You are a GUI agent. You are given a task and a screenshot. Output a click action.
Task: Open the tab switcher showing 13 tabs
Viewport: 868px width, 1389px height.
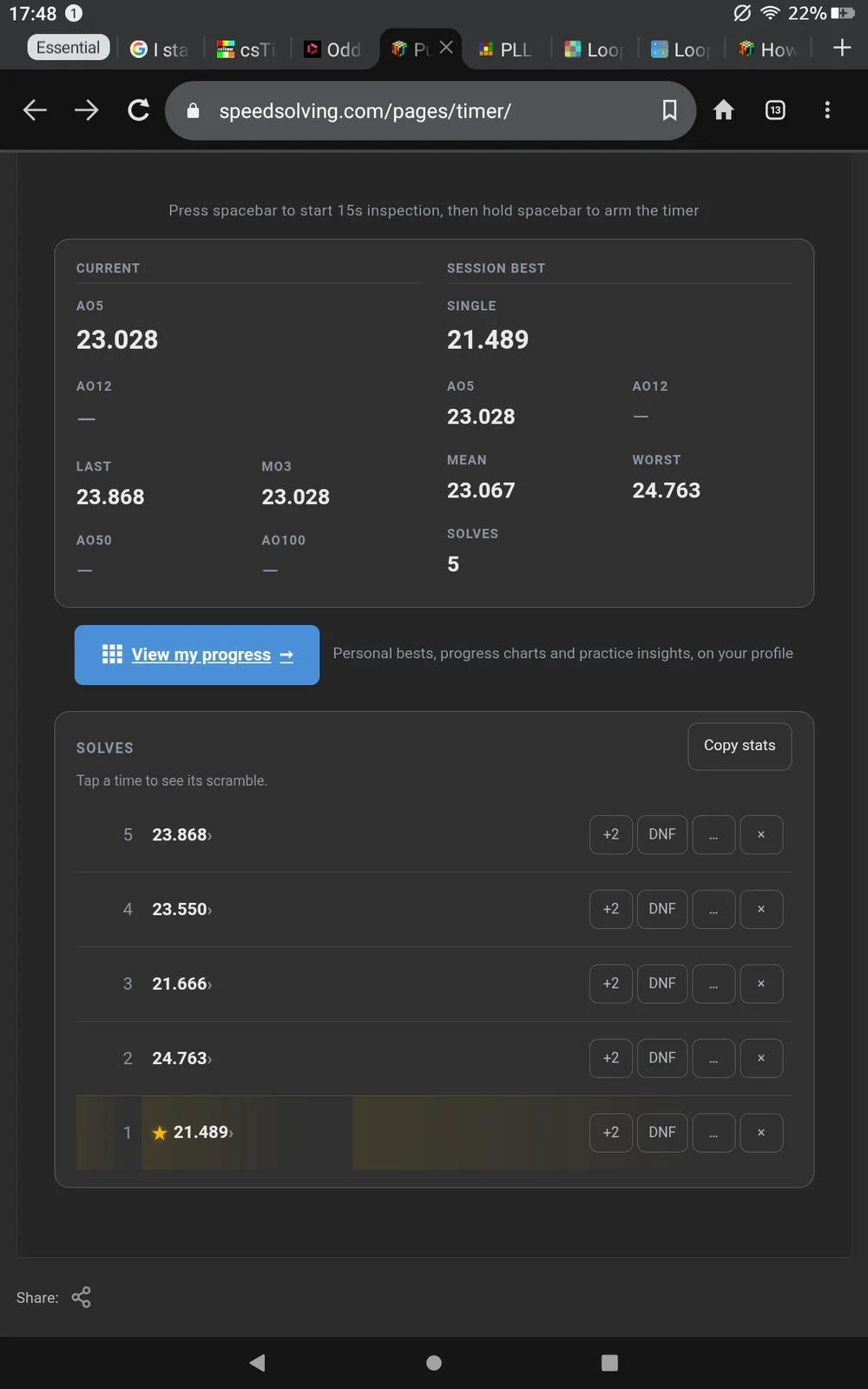click(775, 110)
